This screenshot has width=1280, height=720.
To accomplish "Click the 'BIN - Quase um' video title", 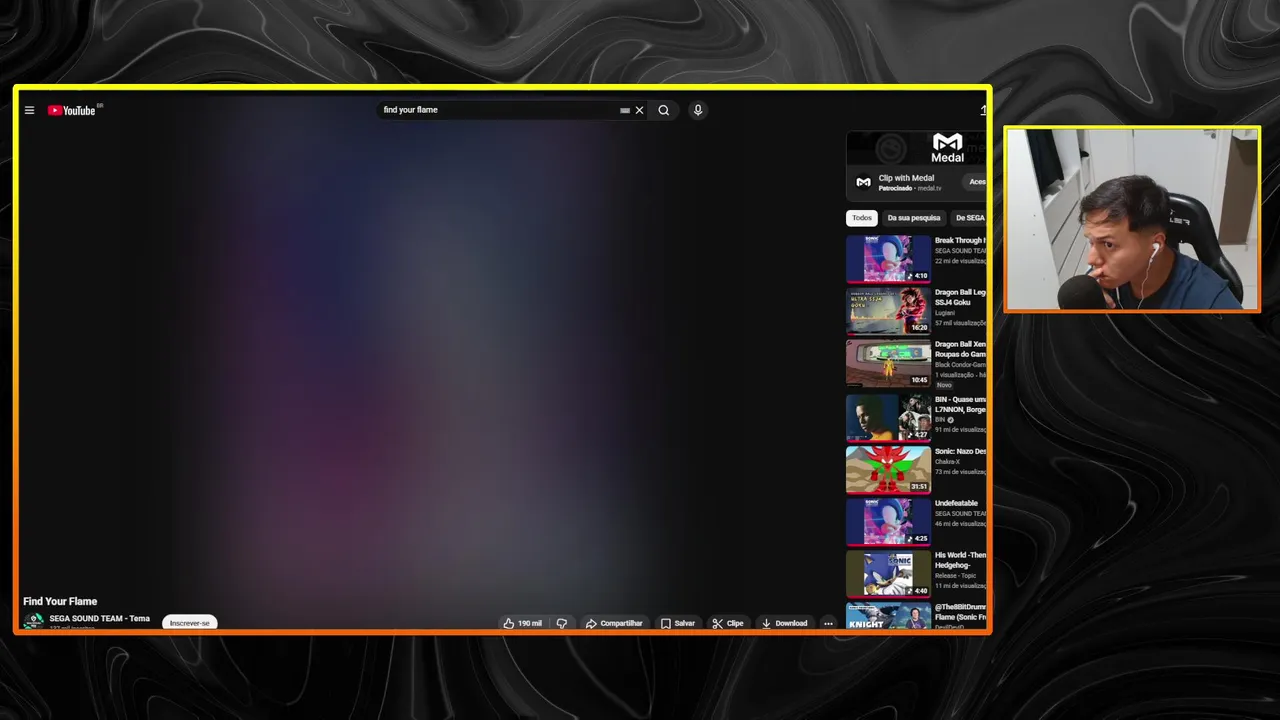I will click(x=960, y=404).
